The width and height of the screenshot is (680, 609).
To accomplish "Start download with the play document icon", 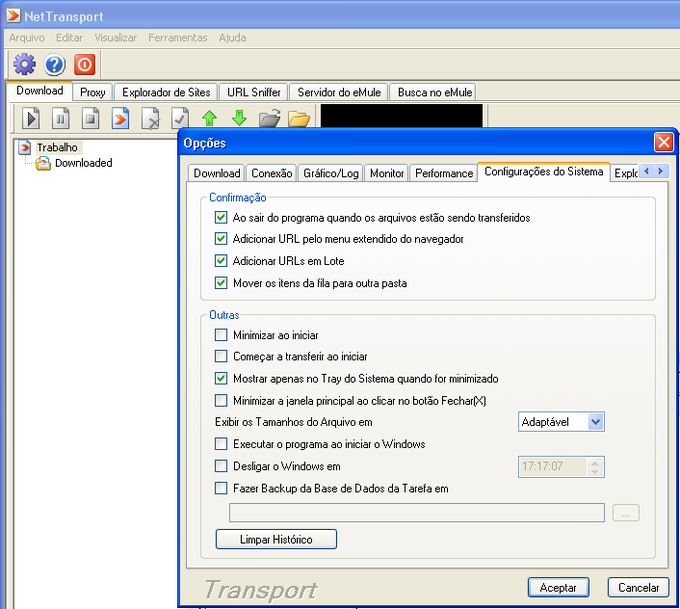I will tap(31, 118).
